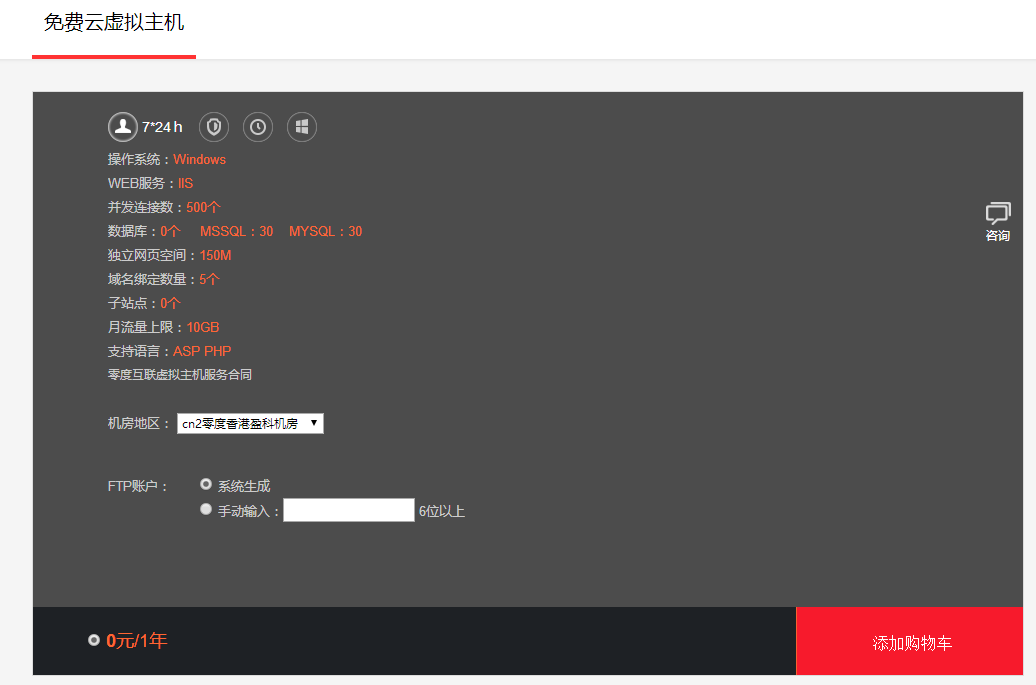Click the 7*24h label text
This screenshot has height=685, width=1036.
[162, 127]
